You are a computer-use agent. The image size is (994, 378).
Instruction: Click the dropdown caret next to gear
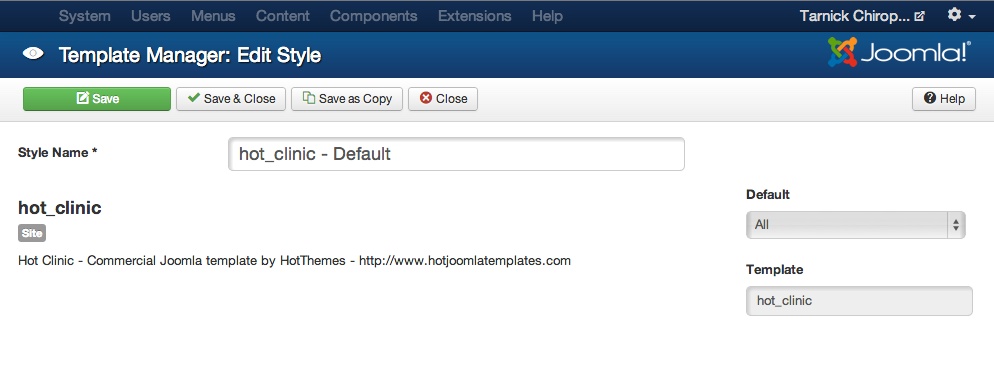pyautogui.click(x=972, y=17)
